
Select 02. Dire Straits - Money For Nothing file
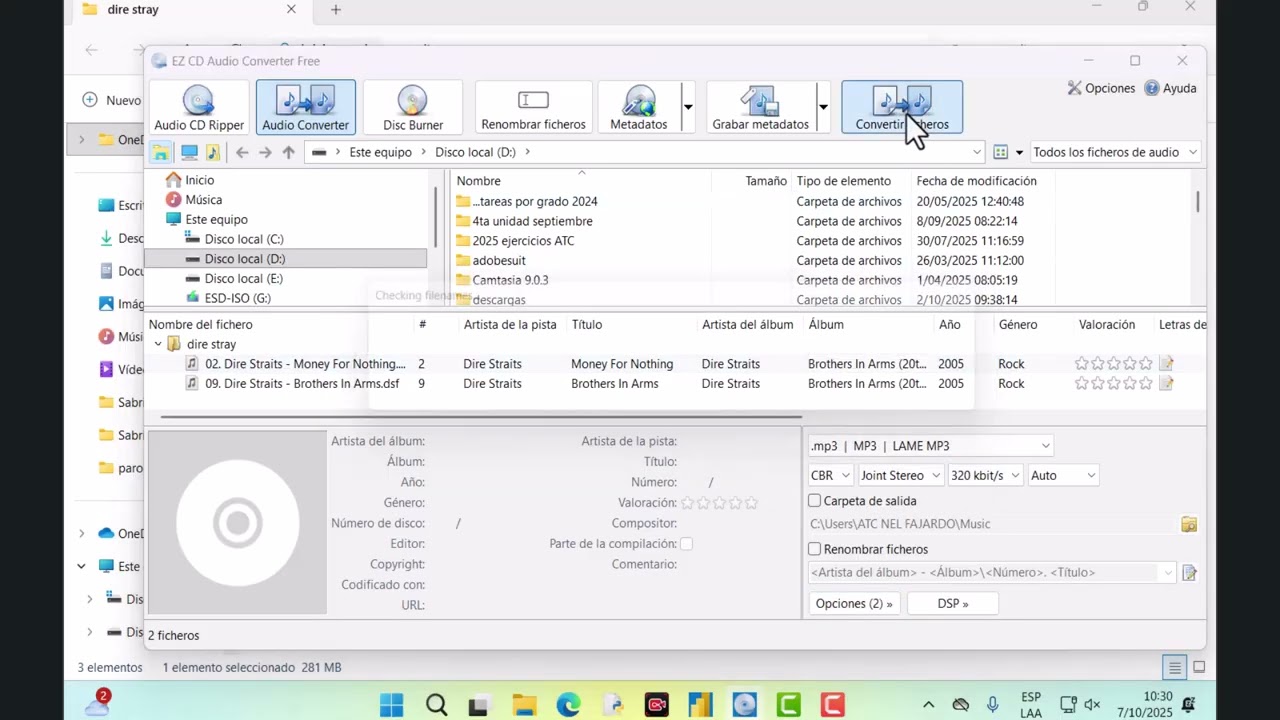[x=305, y=364]
